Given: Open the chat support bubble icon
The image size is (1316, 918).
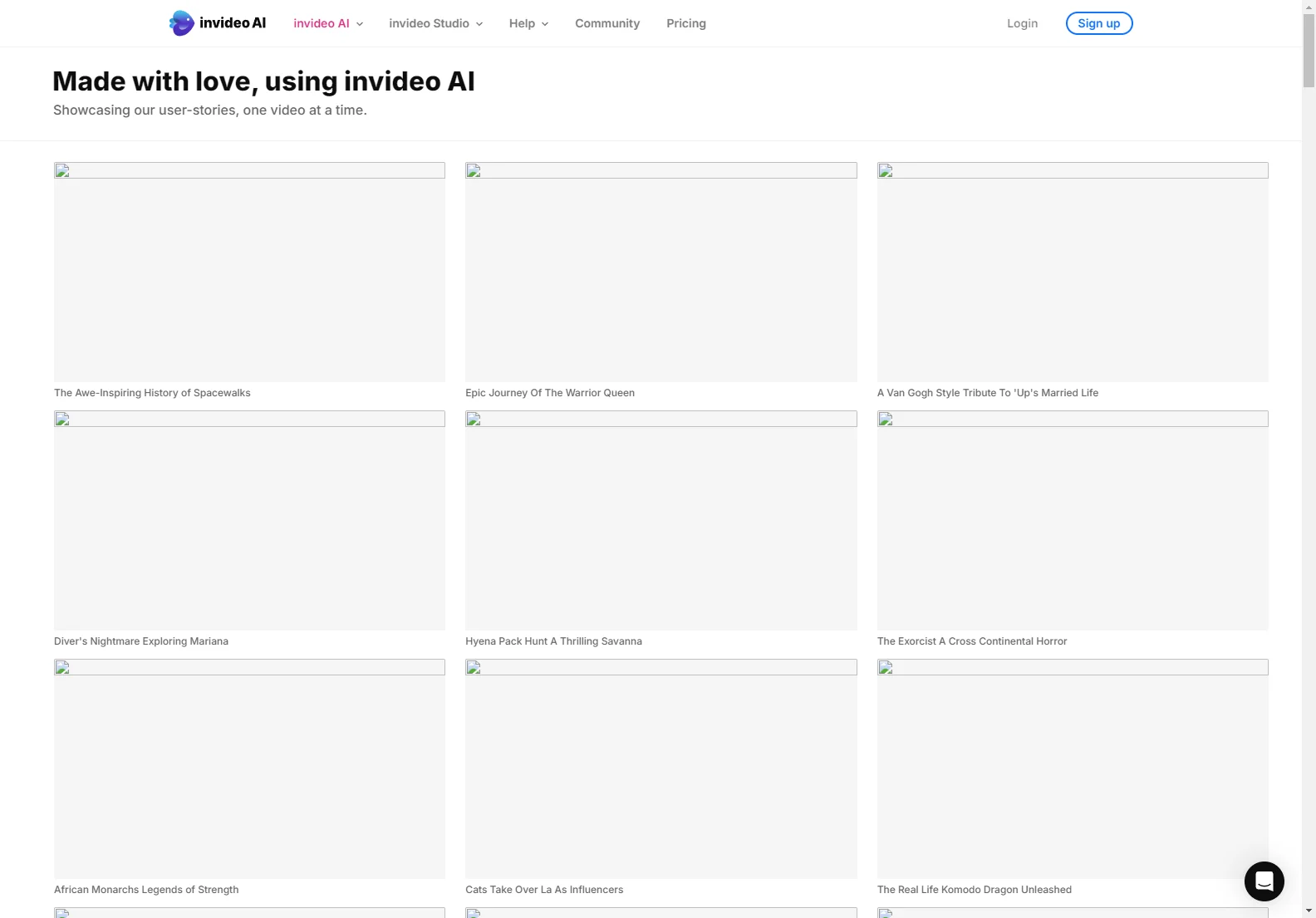Looking at the screenshot, I should pos(1264,881).
